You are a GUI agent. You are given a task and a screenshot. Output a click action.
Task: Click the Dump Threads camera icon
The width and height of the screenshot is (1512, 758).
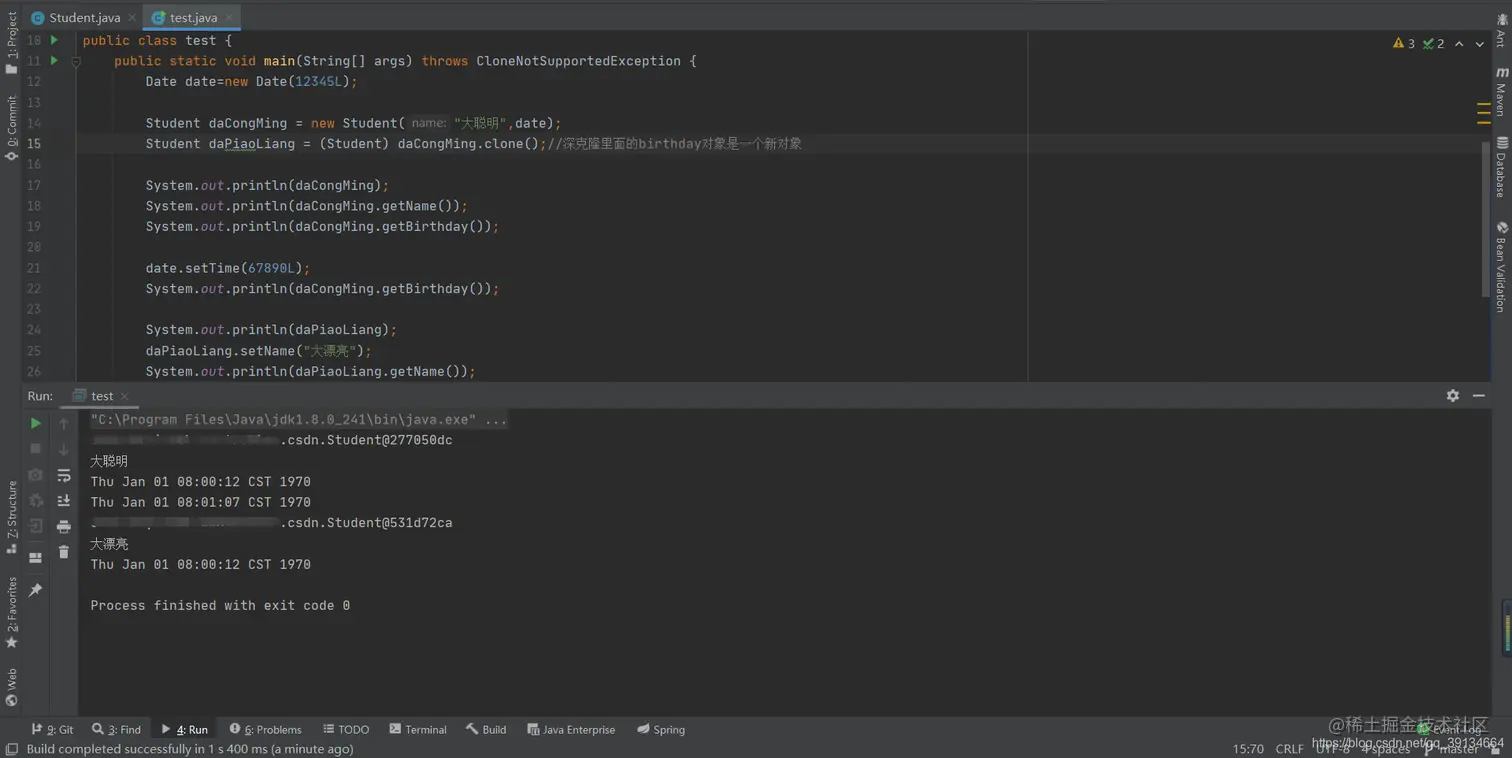tap(36, 475)
